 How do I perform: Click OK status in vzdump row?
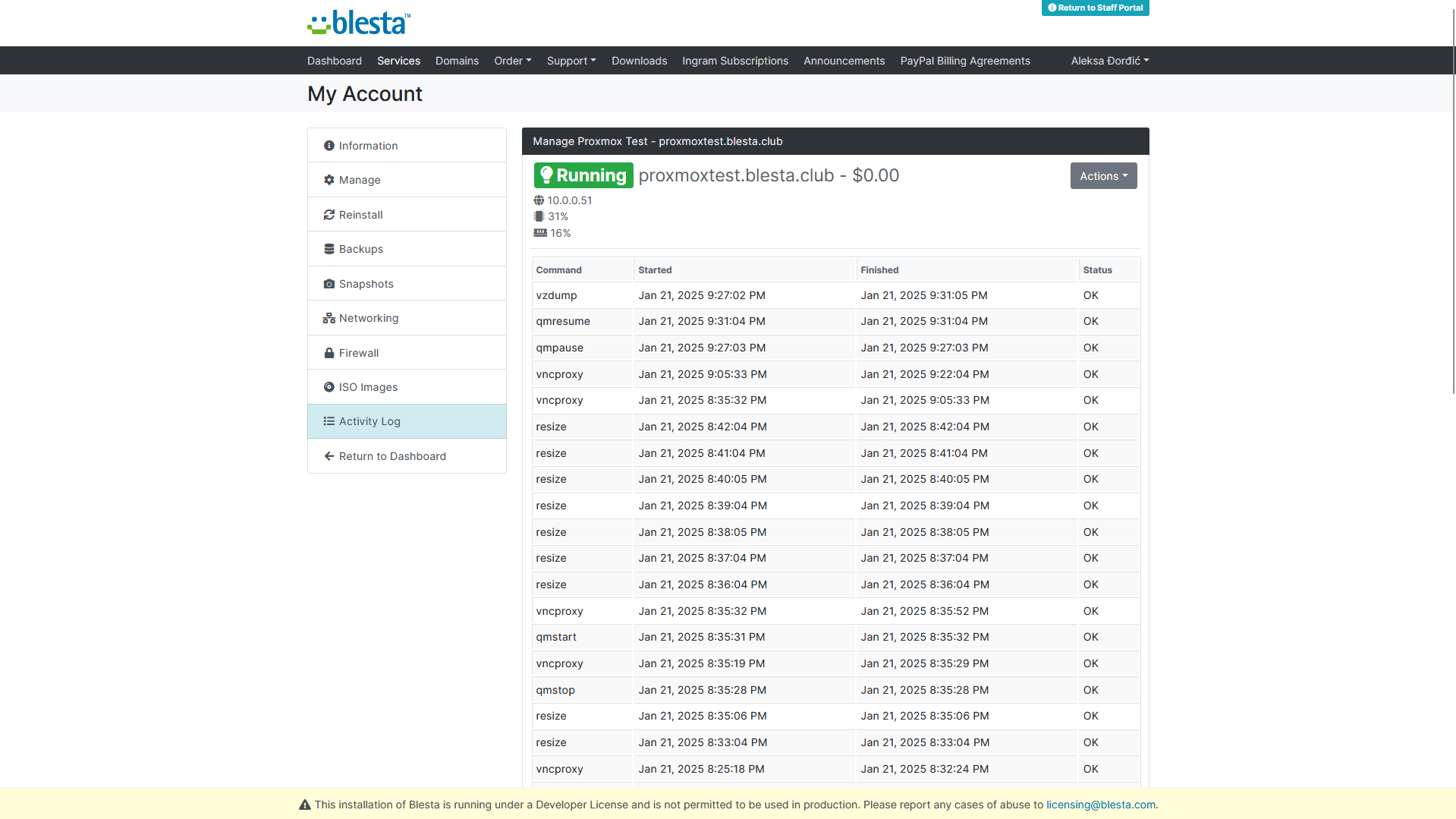tap(1090, 295)
